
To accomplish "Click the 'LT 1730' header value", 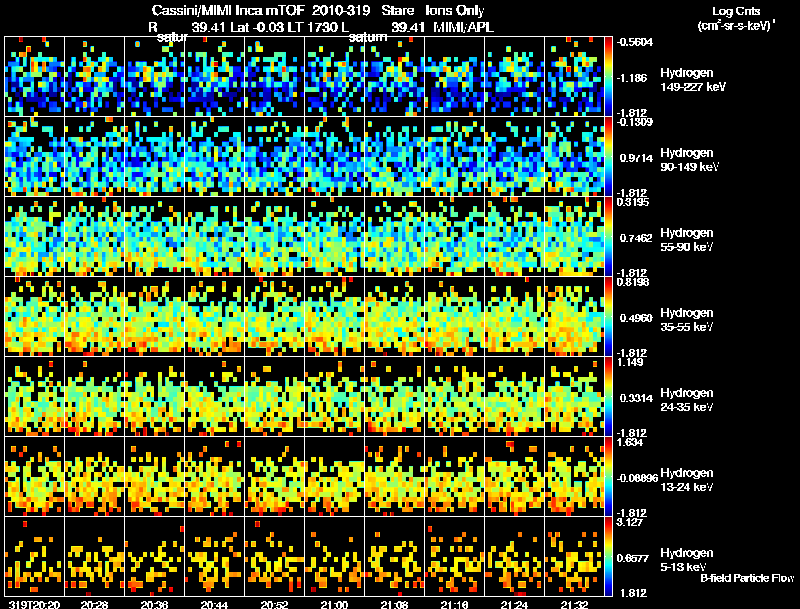I will coord(313,27).
